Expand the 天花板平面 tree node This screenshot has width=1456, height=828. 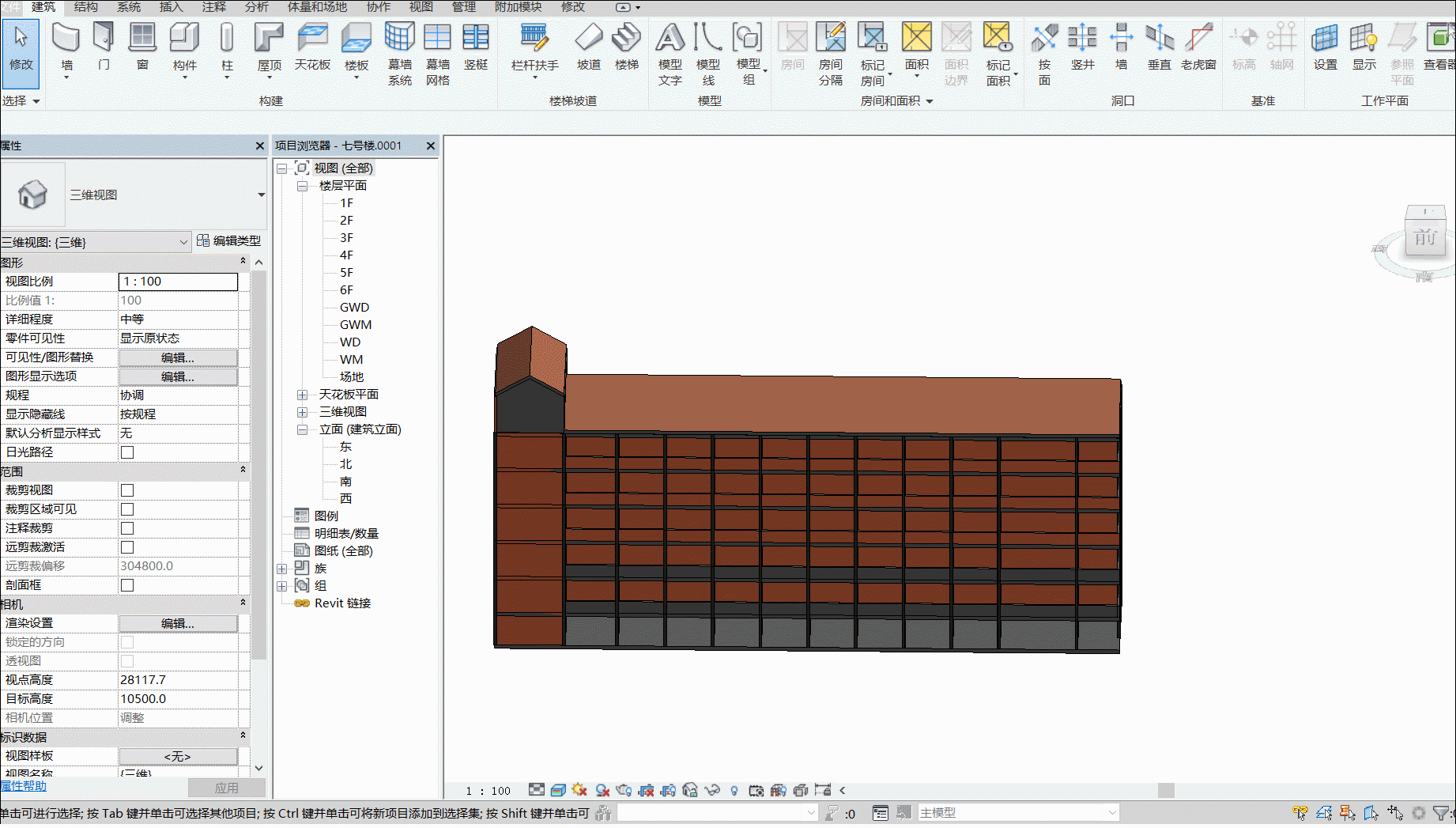[302, 395]
